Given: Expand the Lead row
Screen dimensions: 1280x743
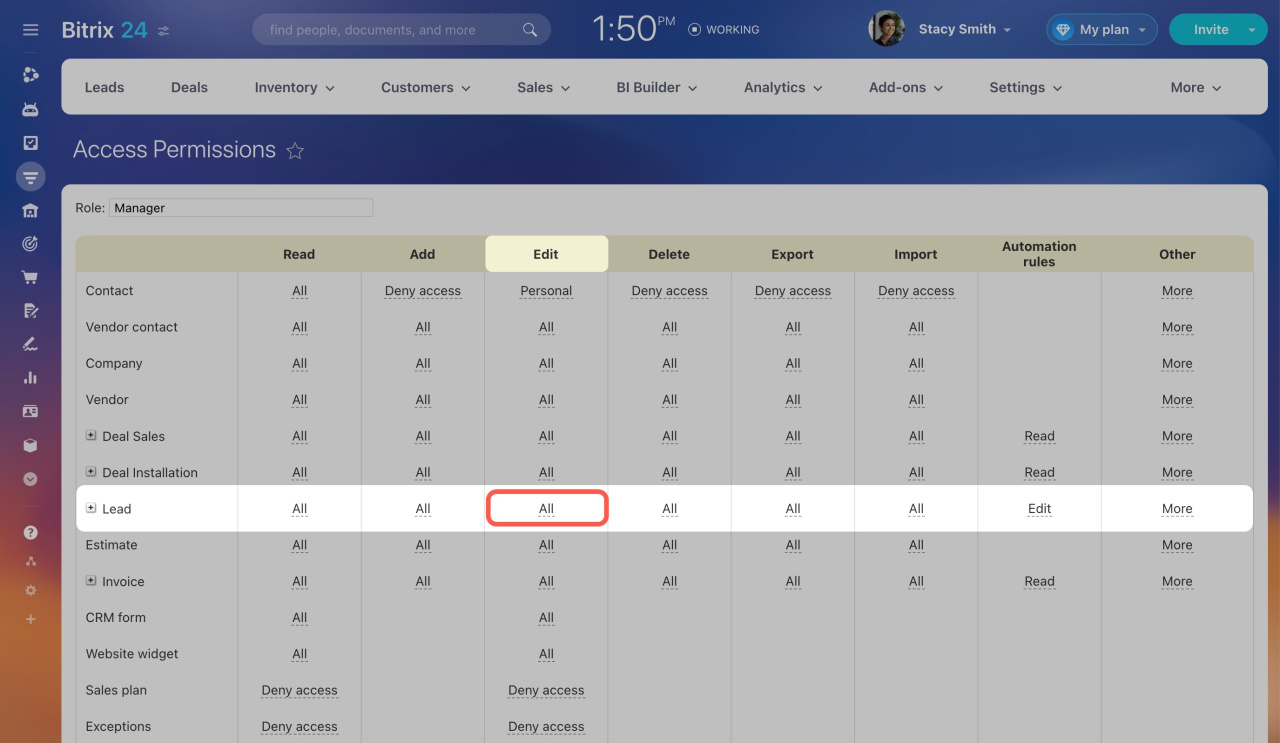Looking at the screenshot, I should (x=91, y=508).
